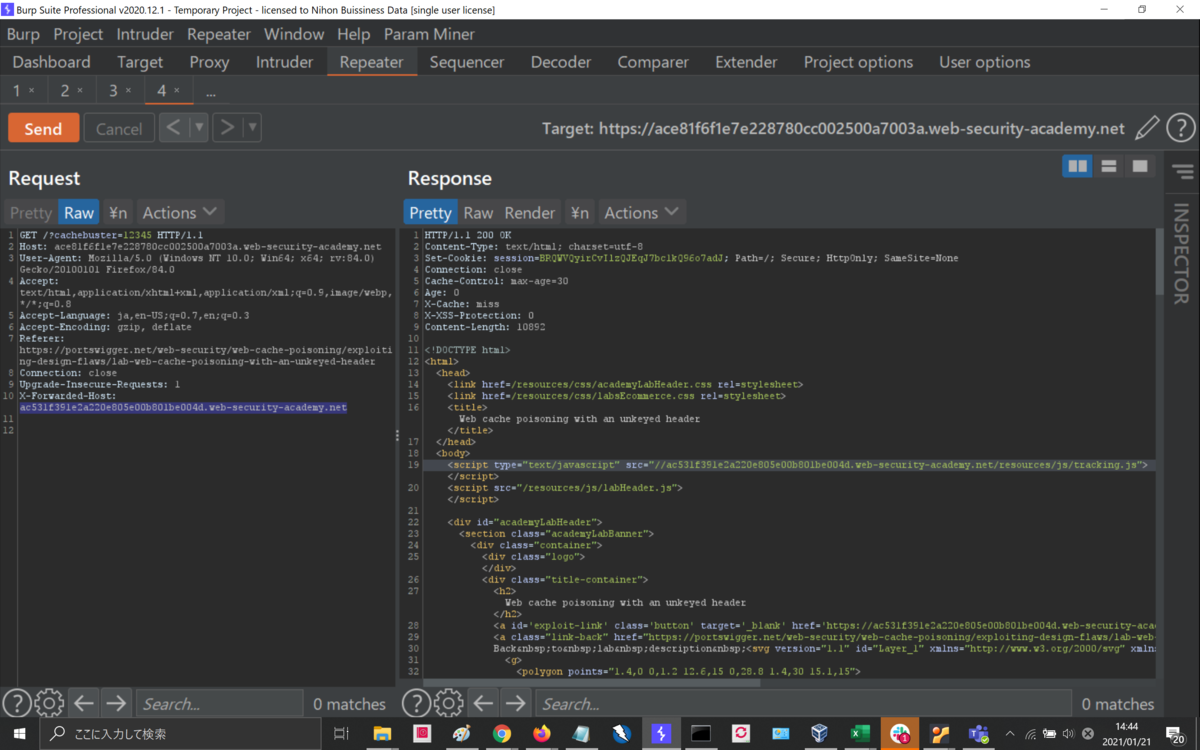Open the Project options tab
The image size is (1200, 750).
(x=858, y=62)
